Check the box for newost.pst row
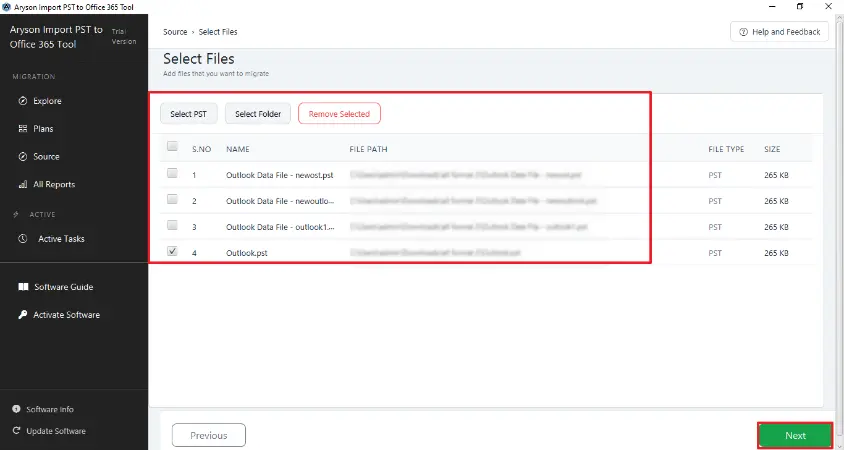The image size is (844, 450). pos(172,173)
